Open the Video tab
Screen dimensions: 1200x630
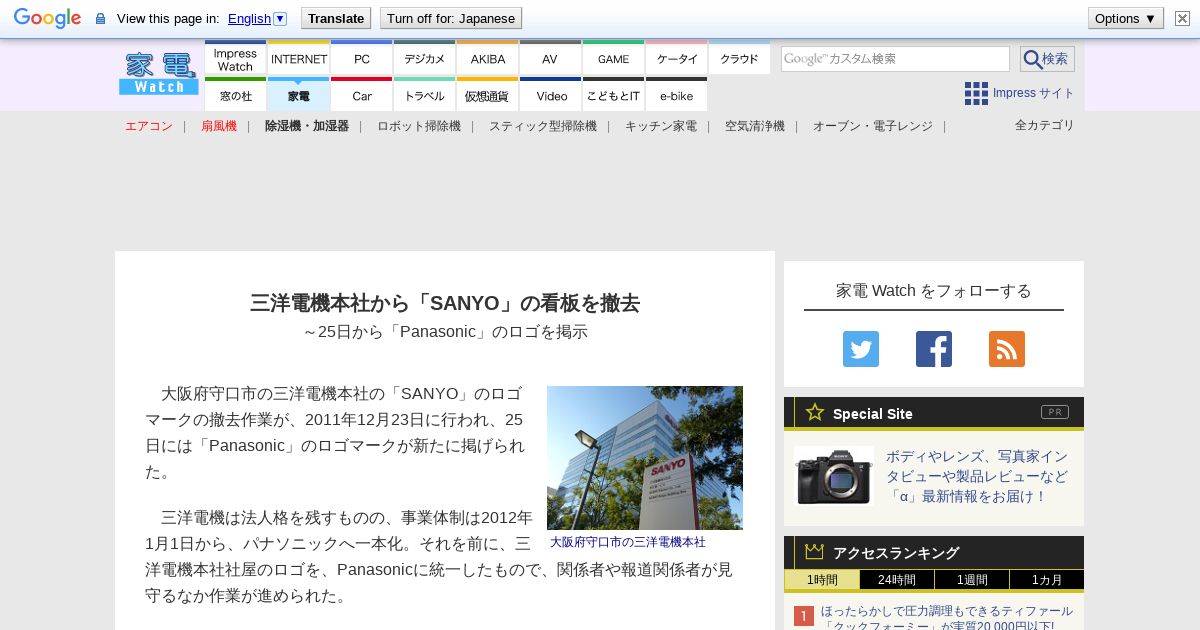point(551,95)
